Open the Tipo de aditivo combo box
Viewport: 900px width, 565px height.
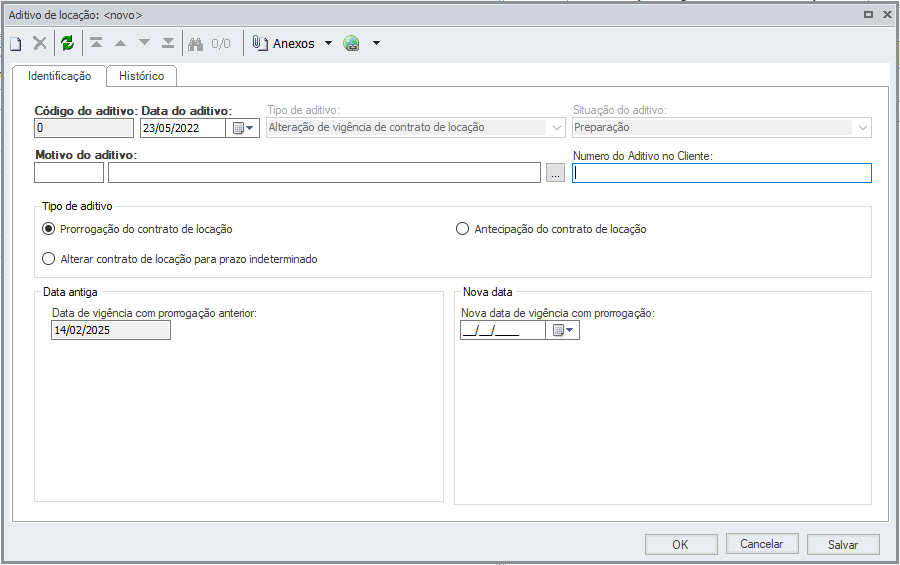coord(416,127)
